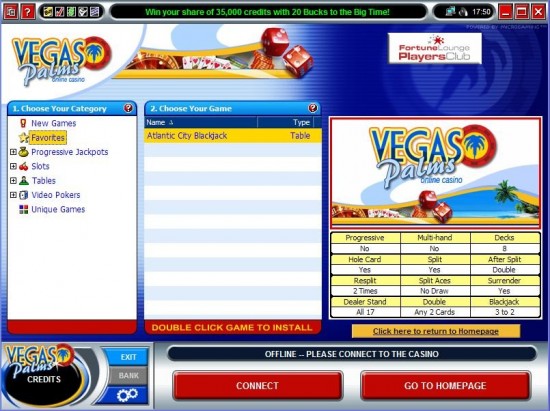The height and width of the screenshot is (411, 550).
Task: Click the scrolling promo message about 35,000 credits
Action: pyautogui.click(x=267, y=12)
